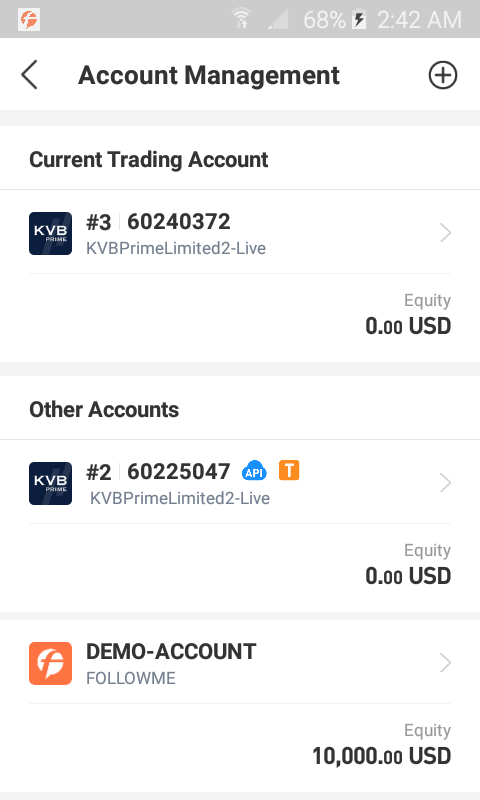Tap the orange T badge icon
This screenshot has width=480, height=800.
click(x=289, y=470)
